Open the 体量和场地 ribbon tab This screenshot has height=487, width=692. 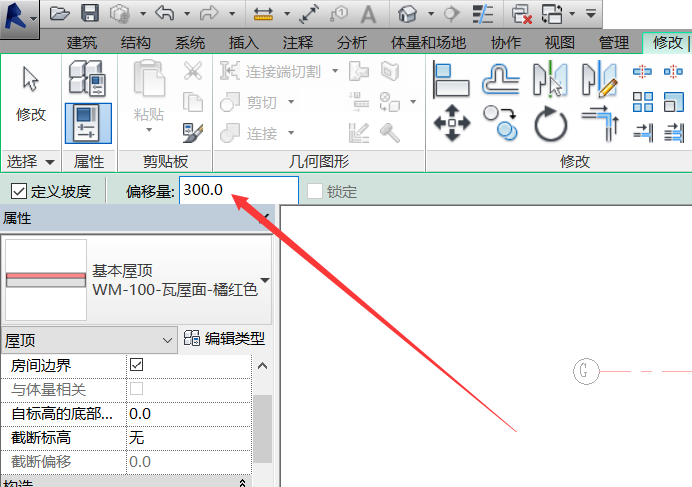pos(428,43)
